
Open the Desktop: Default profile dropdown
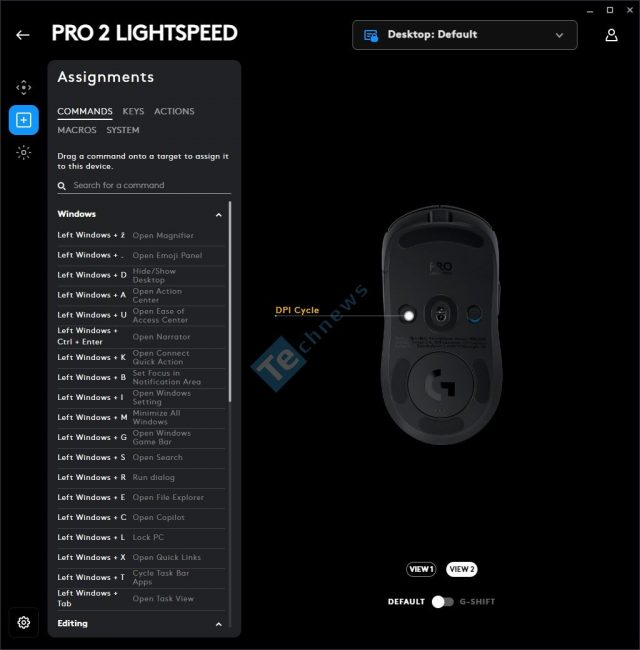tap(465, 35)
